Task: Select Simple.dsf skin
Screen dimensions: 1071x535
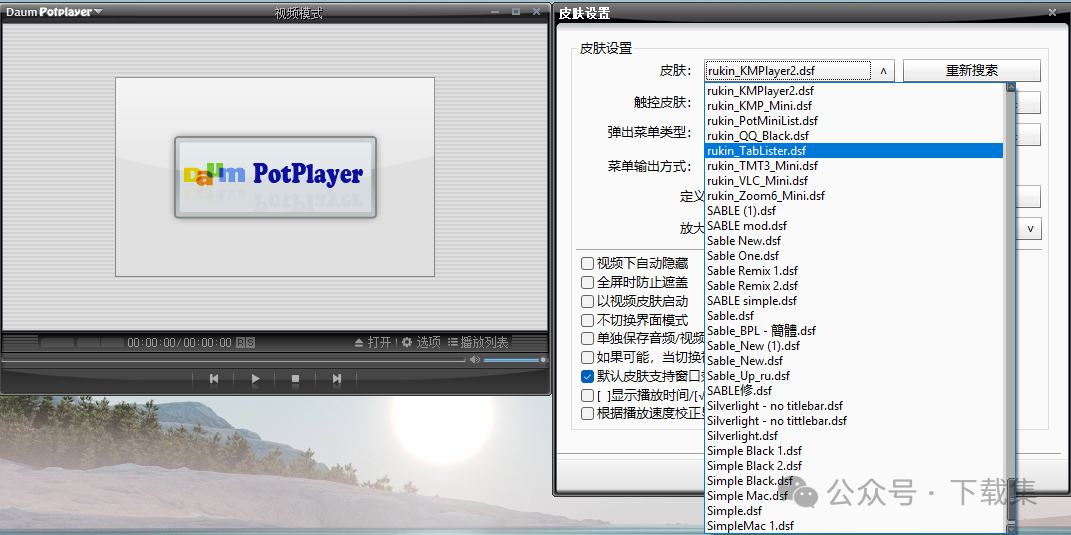Action: tap(854, 511)
